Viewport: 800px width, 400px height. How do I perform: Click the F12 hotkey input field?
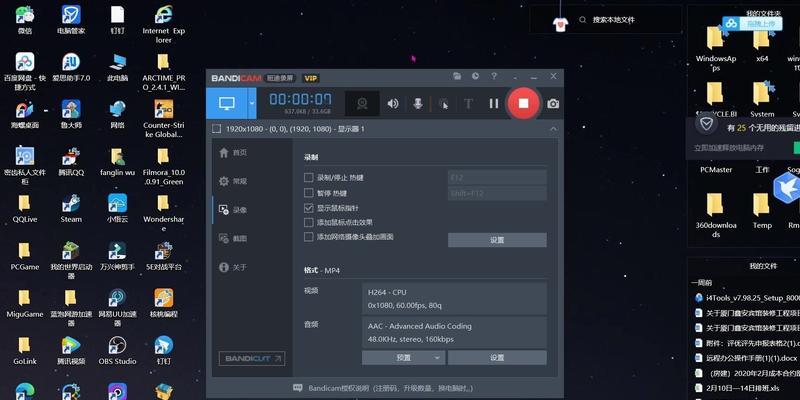(497, 178)
